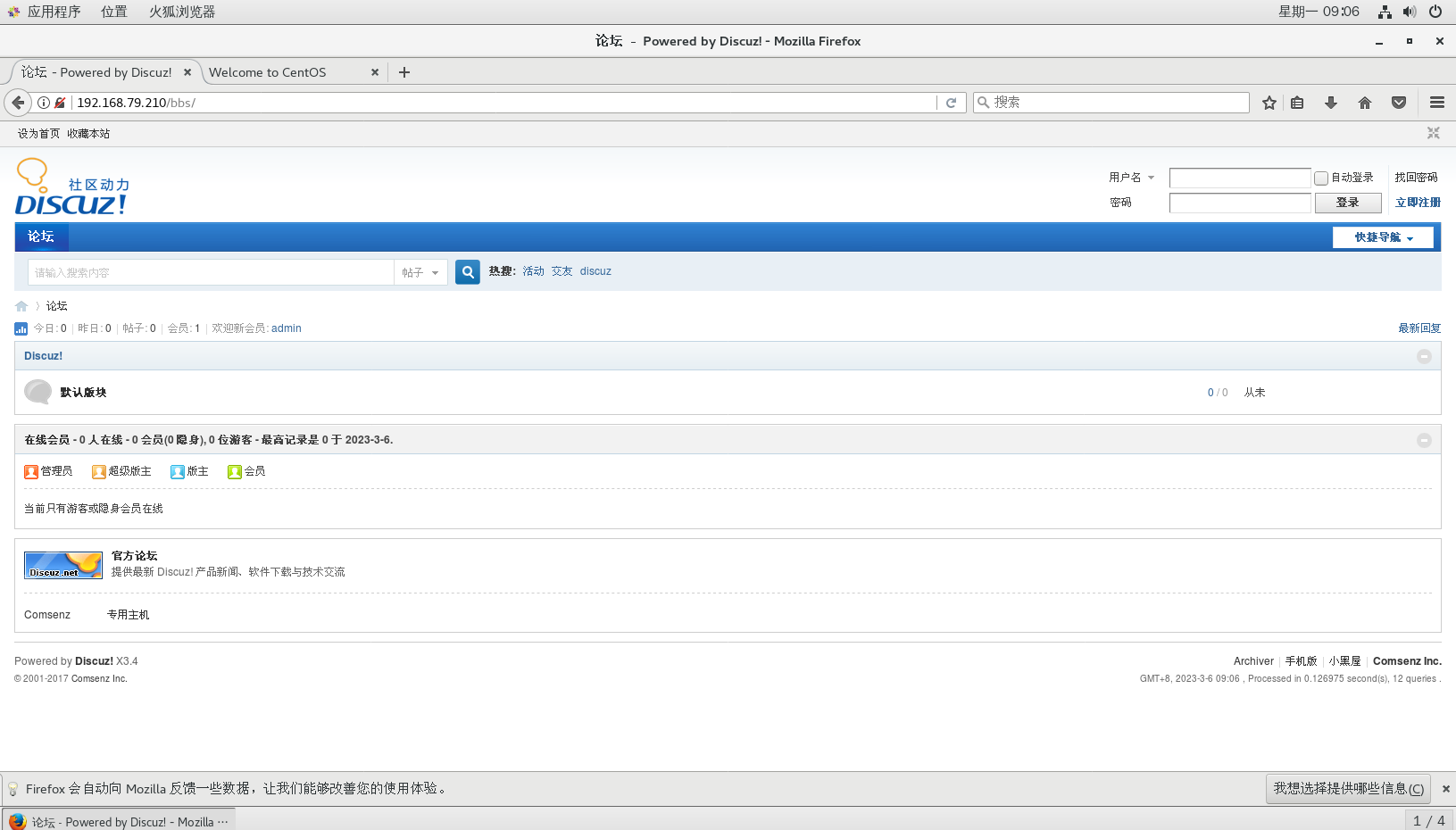Click the 默认版块 speech bubble icon
The image size is (1456, 830).
click(37, 392)
